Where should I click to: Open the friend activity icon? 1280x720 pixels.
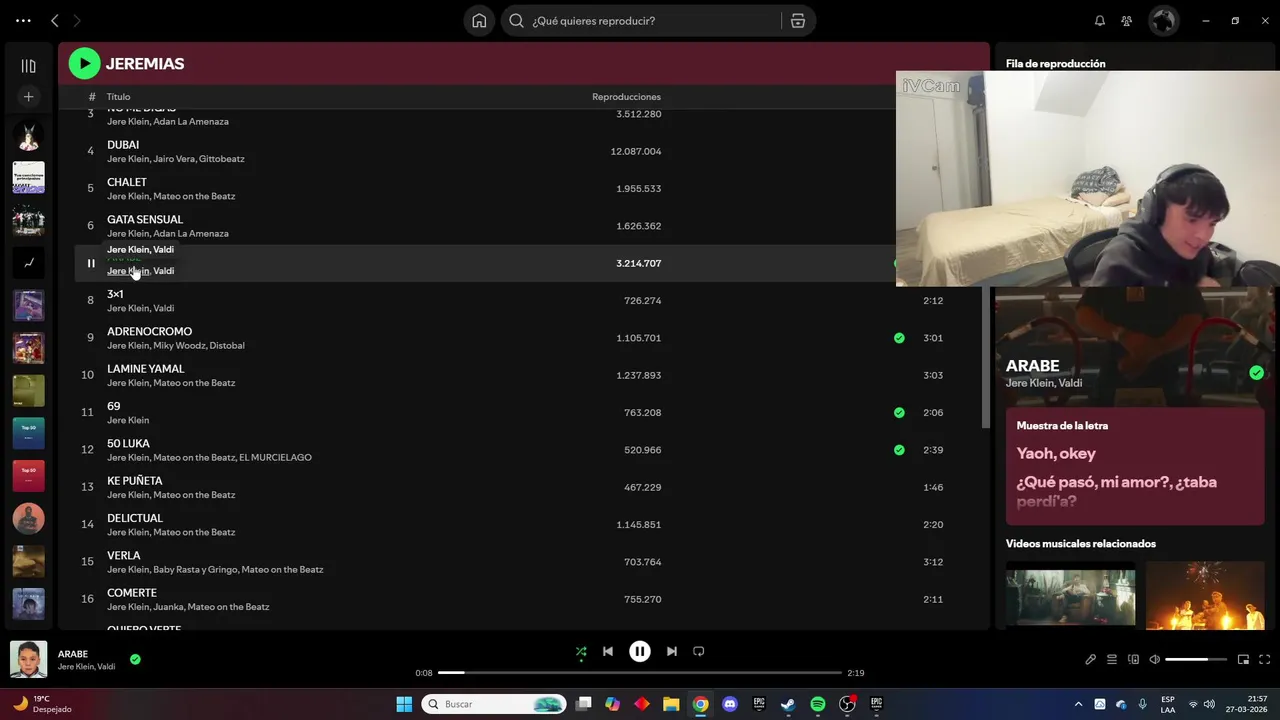(1127, 21)
